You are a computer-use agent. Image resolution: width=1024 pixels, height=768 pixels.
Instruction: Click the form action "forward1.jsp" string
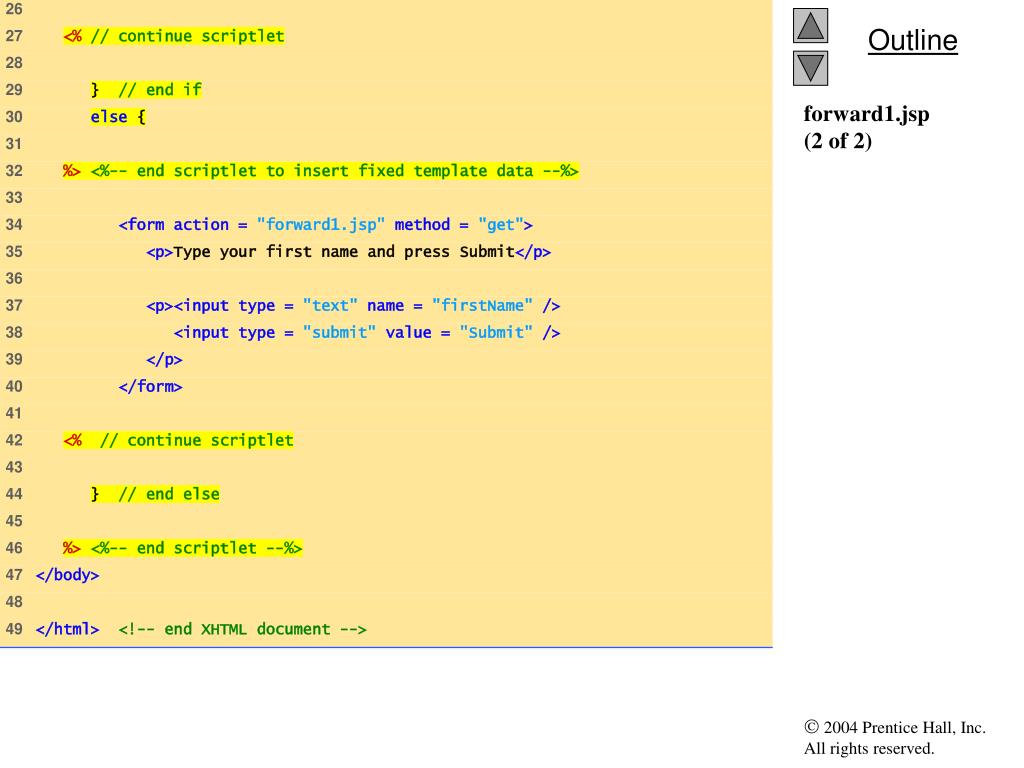[x=321, y=225]
